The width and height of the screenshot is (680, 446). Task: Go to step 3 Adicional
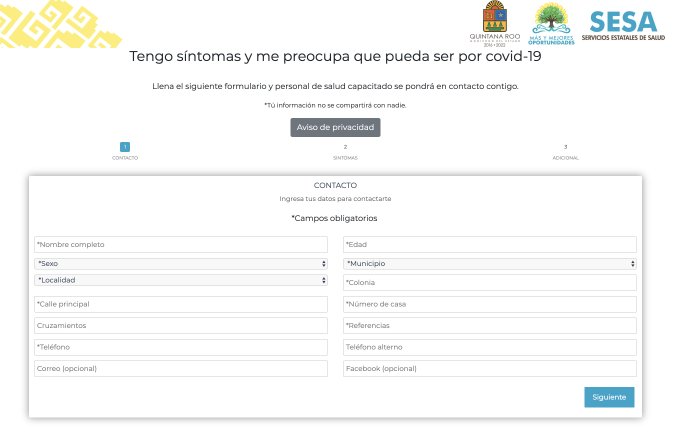point(566,152)
